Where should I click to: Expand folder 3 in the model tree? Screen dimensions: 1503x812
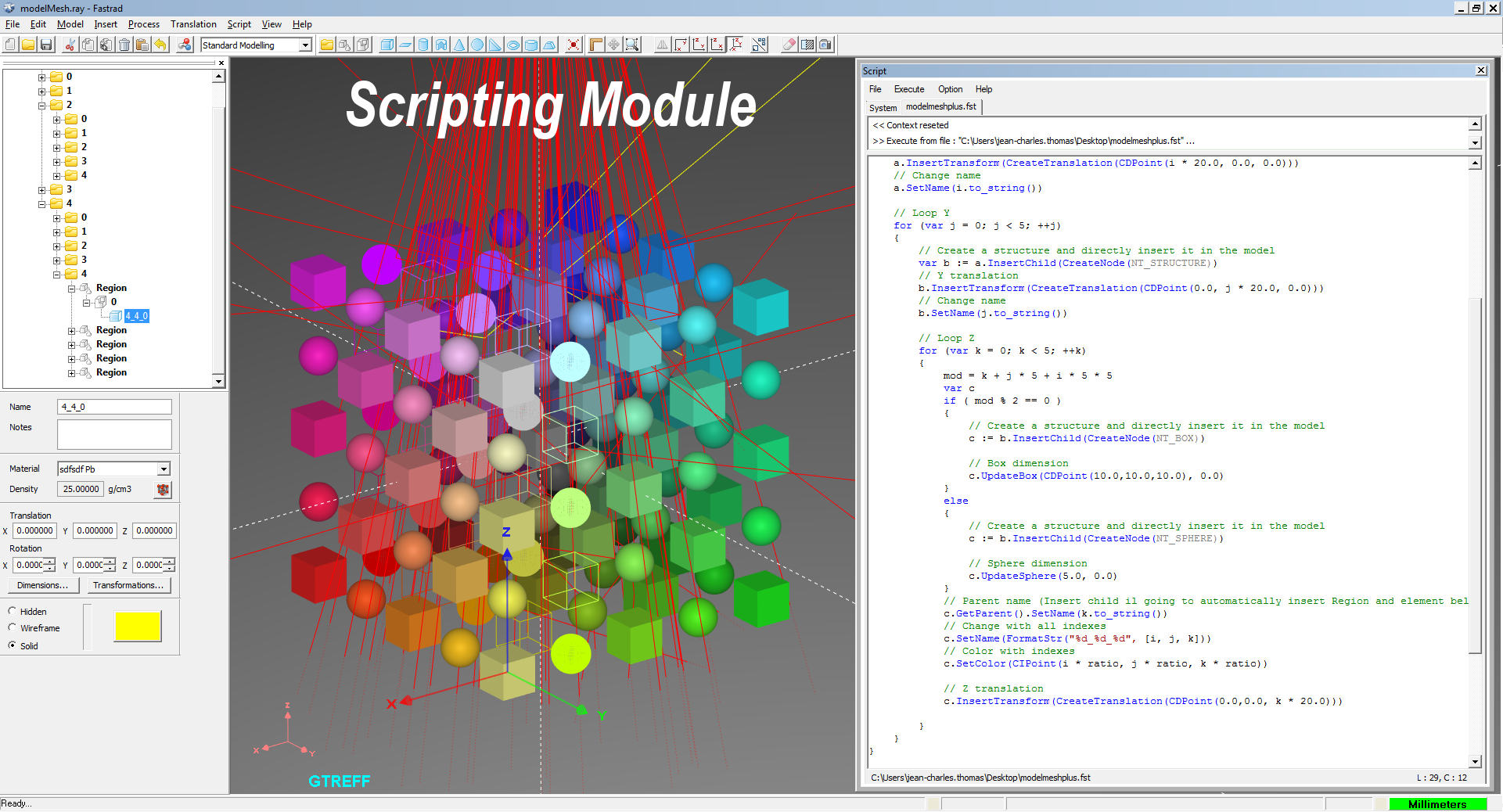tap(42, 189)
